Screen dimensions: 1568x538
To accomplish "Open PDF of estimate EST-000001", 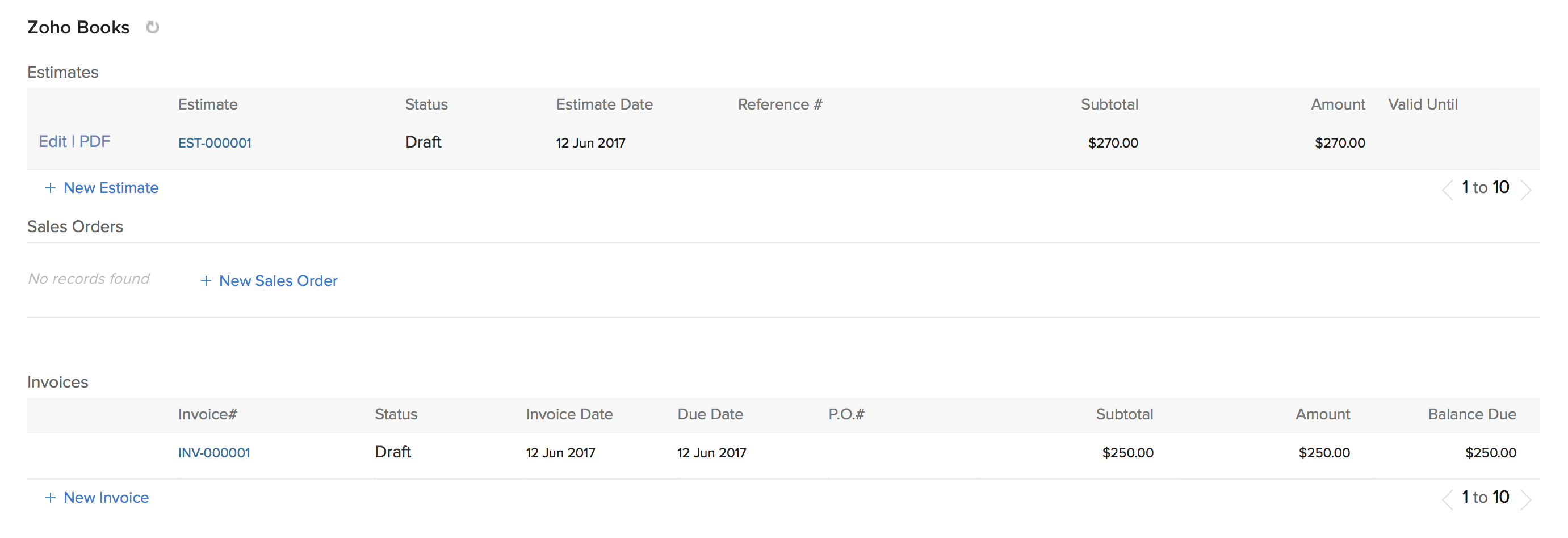I will (95, 142).
